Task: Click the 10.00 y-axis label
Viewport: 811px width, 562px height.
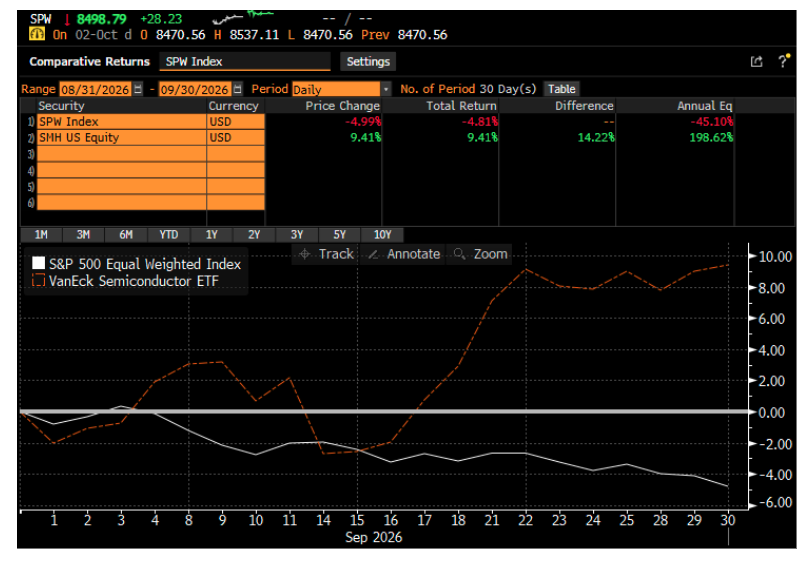Action: (775, 257)
